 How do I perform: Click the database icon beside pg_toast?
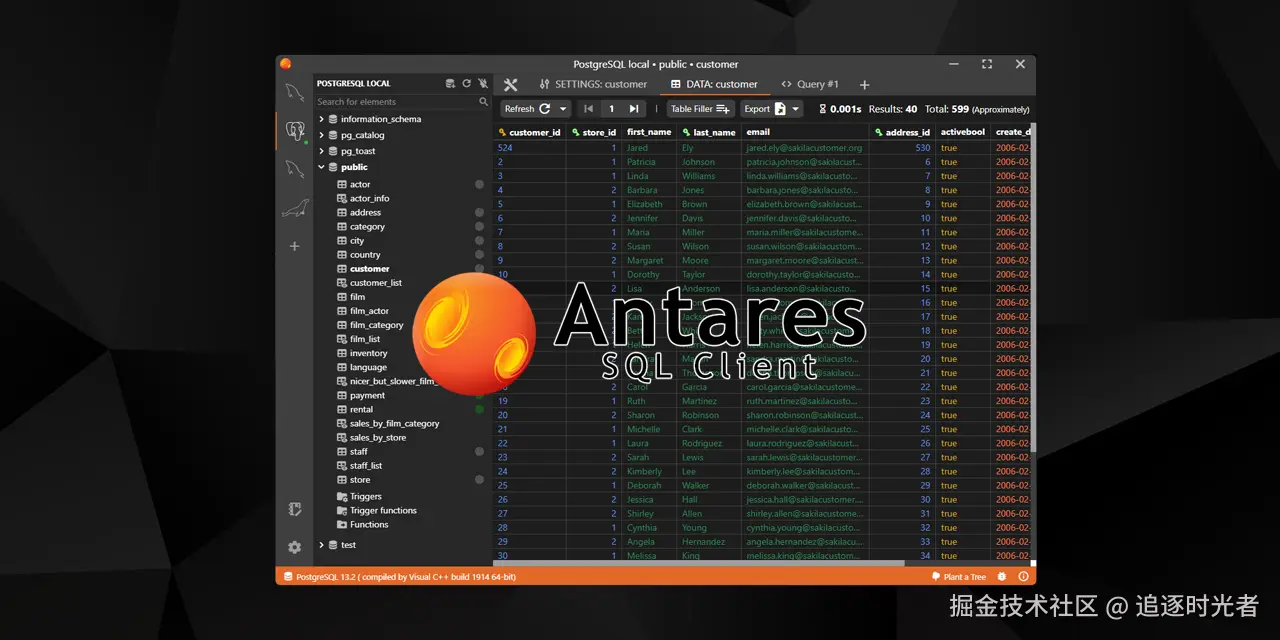pyautogui.click(x=333, y=151)
